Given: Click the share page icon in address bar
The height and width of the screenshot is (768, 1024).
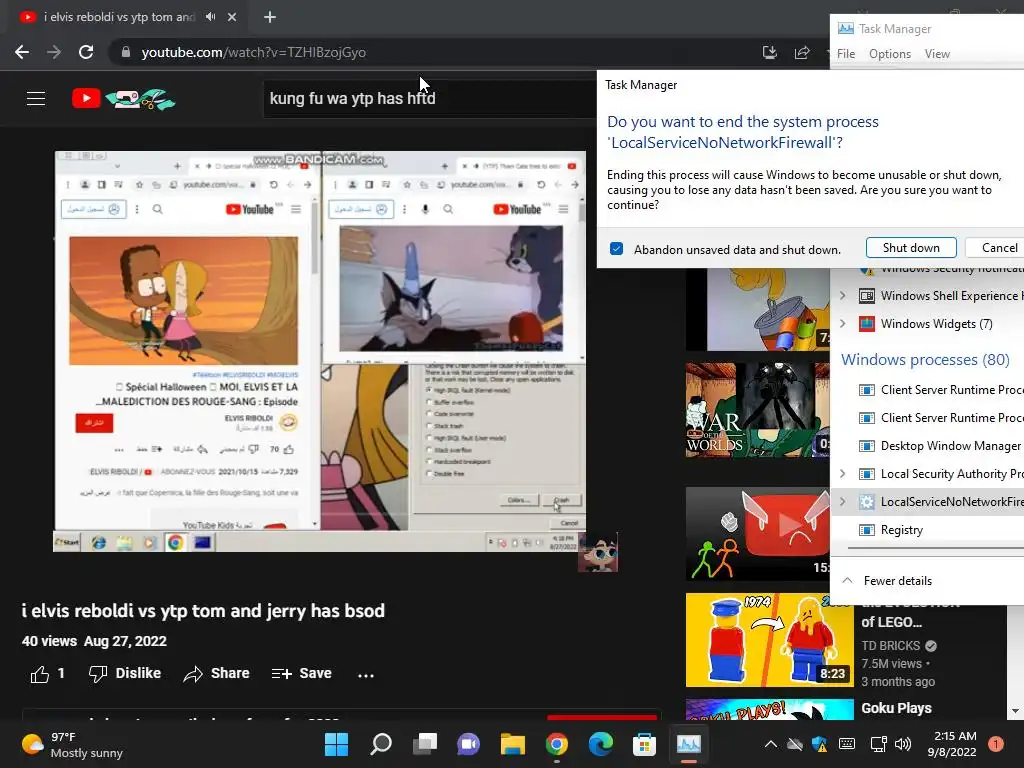Looking at the screenshot, I should click(802, 52).
